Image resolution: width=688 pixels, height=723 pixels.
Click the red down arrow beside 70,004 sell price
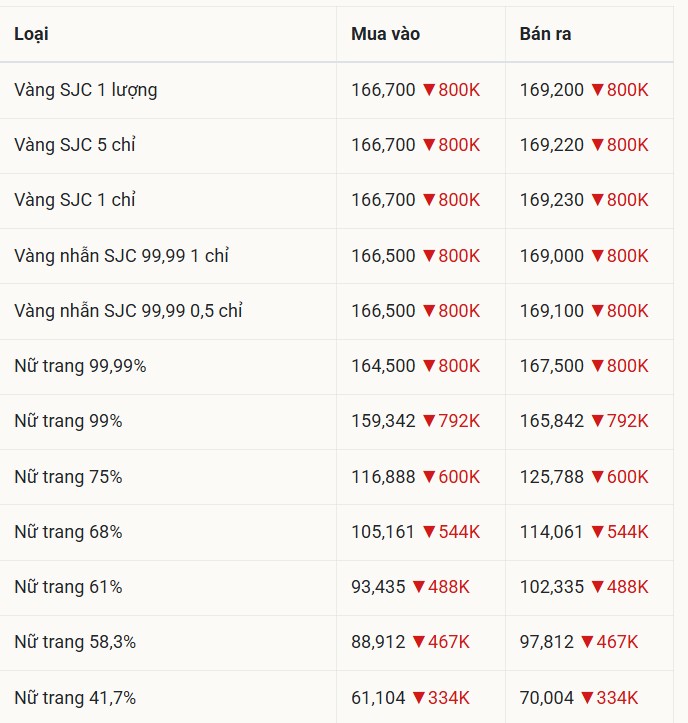click(x=588, y=698)
